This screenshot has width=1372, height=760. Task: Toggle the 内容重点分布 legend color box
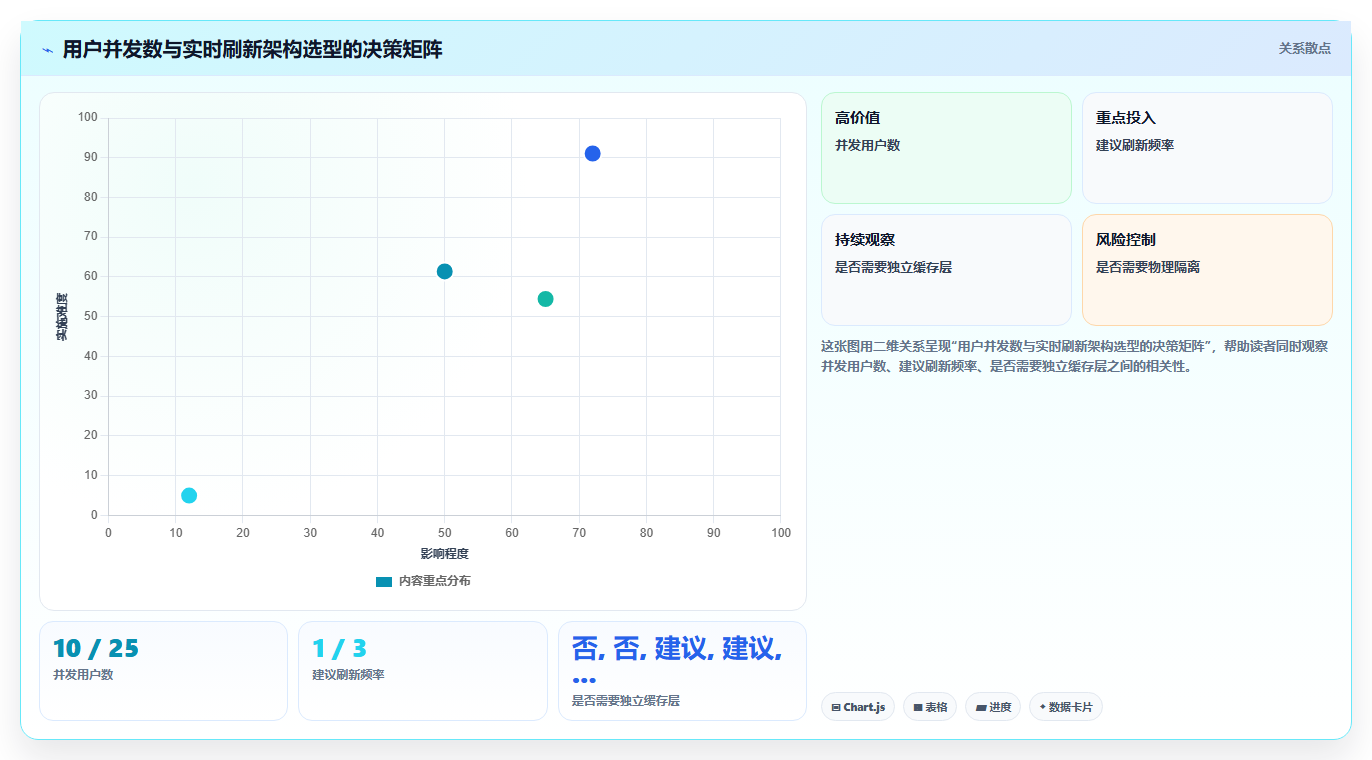pos(384,581)
